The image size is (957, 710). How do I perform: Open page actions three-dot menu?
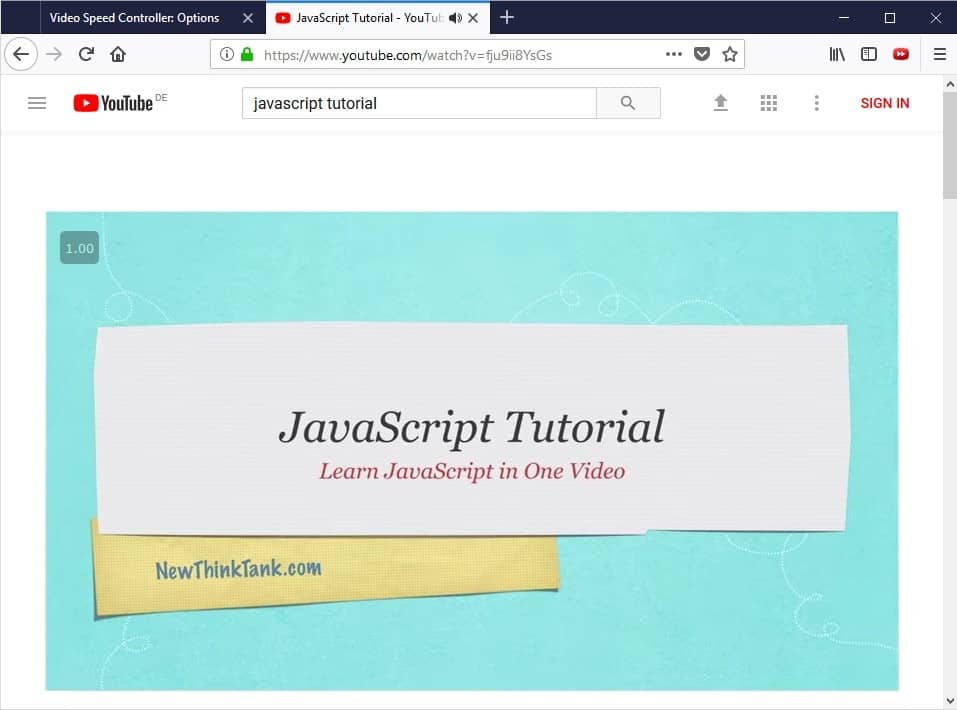pyautogui.click(x=674, y=54)
